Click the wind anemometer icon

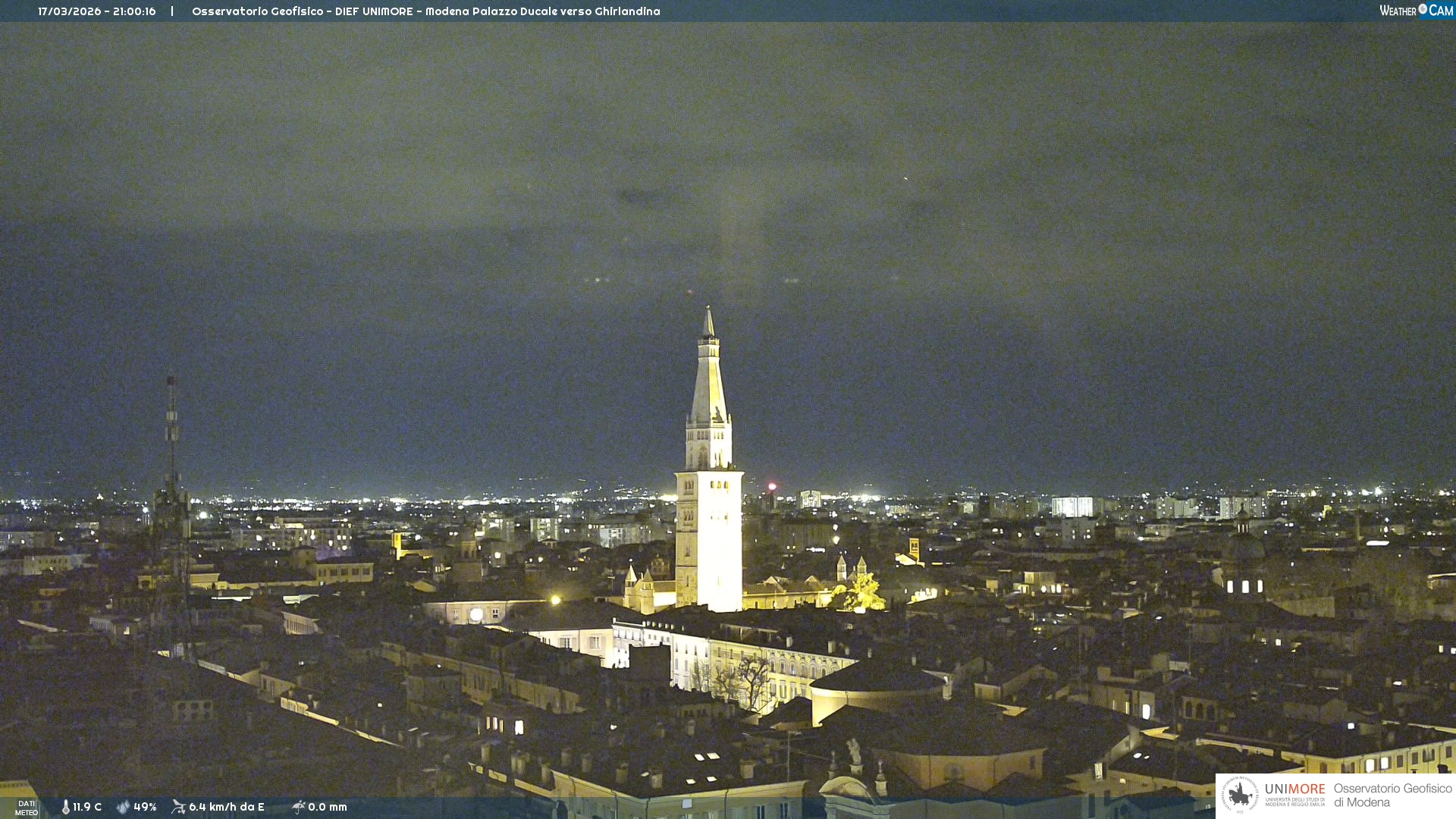click(179, 807)
